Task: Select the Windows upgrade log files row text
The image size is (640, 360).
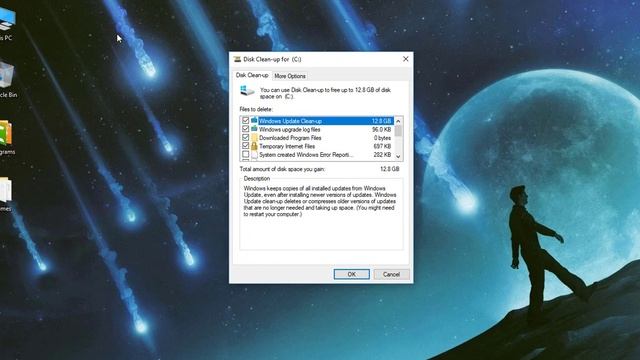Action: click(x=289, y=129)
